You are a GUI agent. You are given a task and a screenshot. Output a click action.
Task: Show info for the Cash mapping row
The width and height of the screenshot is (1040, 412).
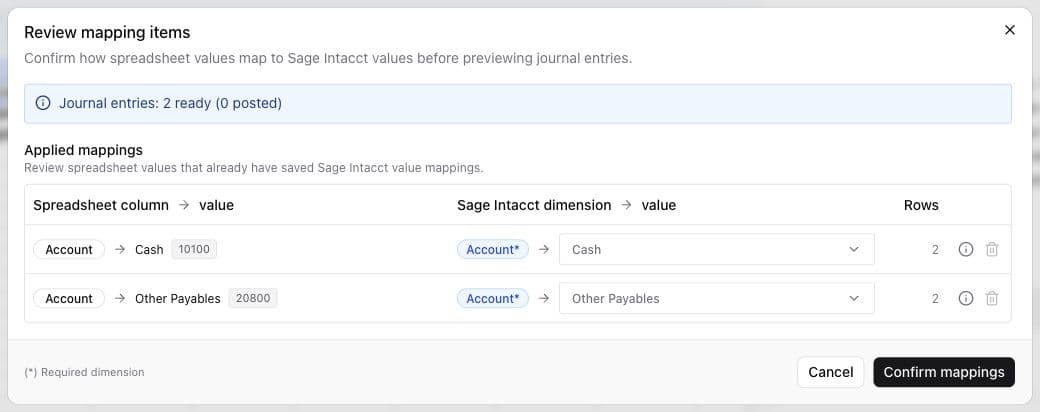[x=966, y=249]
